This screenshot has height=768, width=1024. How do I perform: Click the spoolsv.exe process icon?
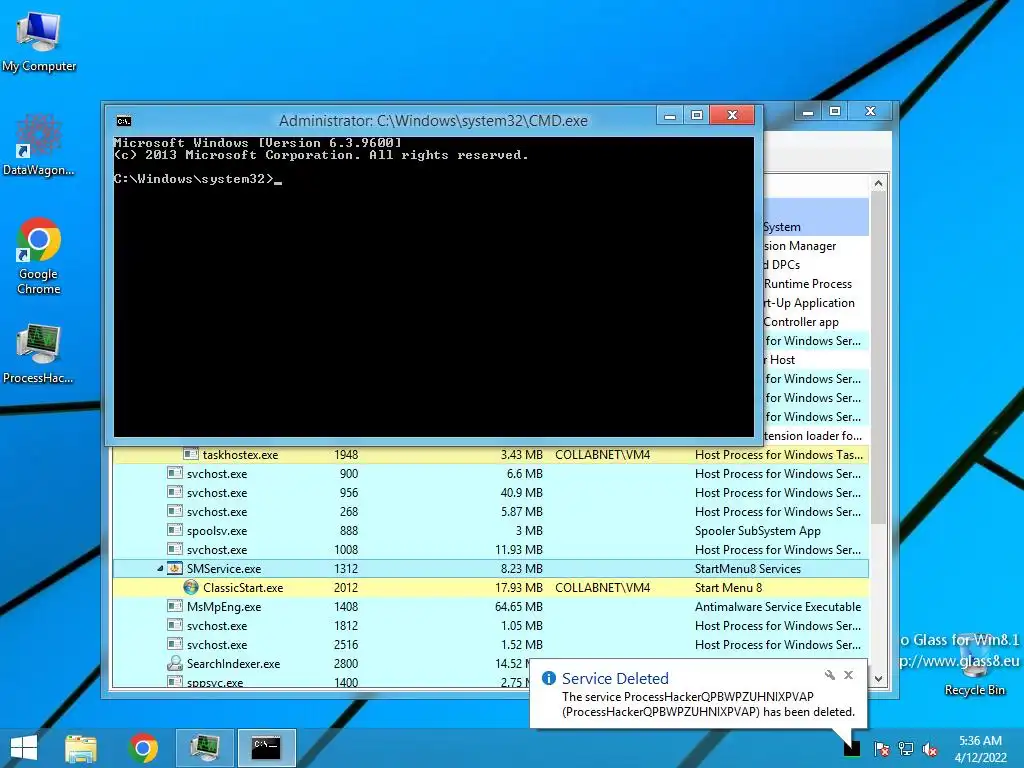point(174,530)
